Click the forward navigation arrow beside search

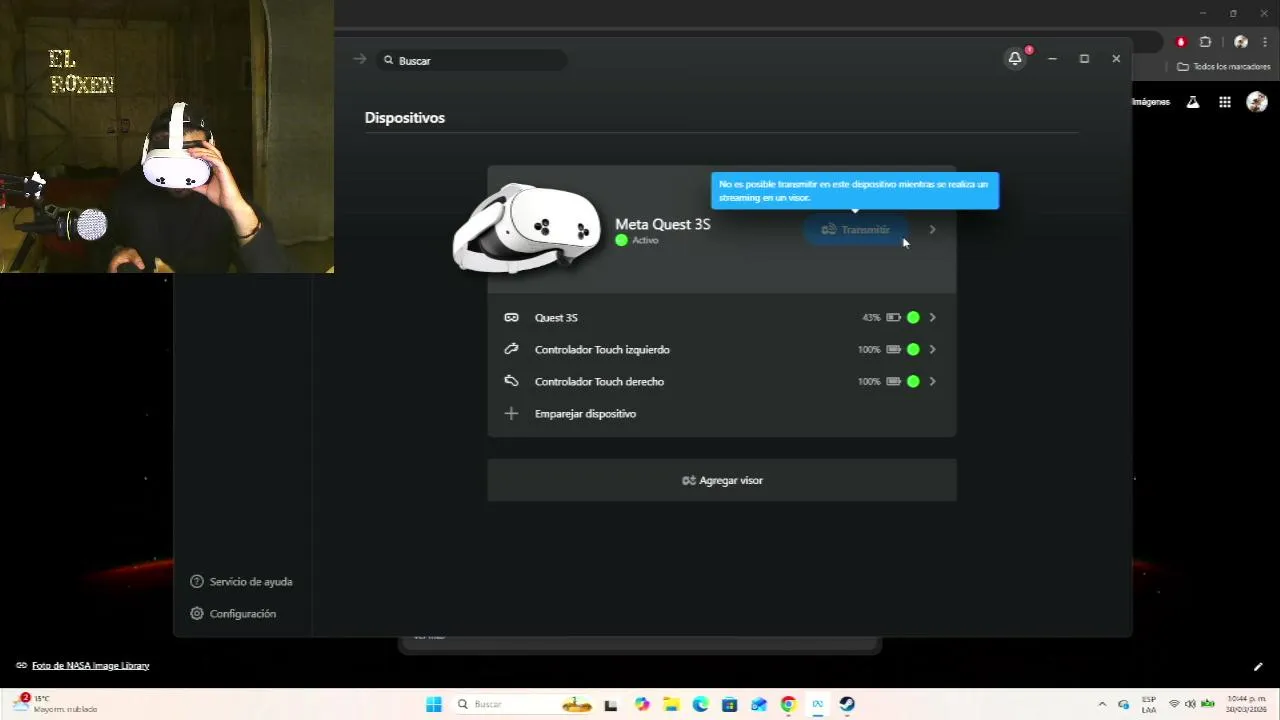click(x=360, y=59)
